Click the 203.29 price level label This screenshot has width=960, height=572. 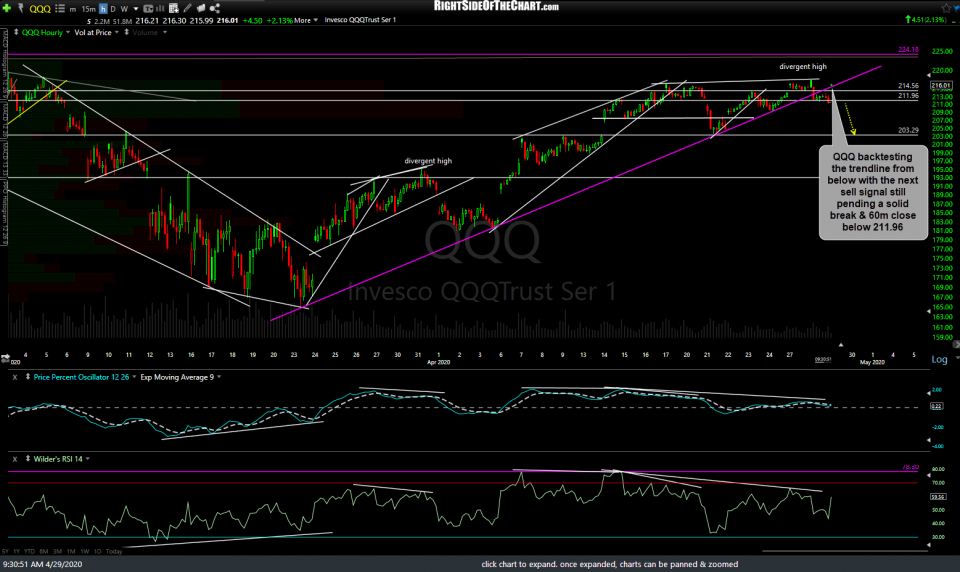[908, 130]
